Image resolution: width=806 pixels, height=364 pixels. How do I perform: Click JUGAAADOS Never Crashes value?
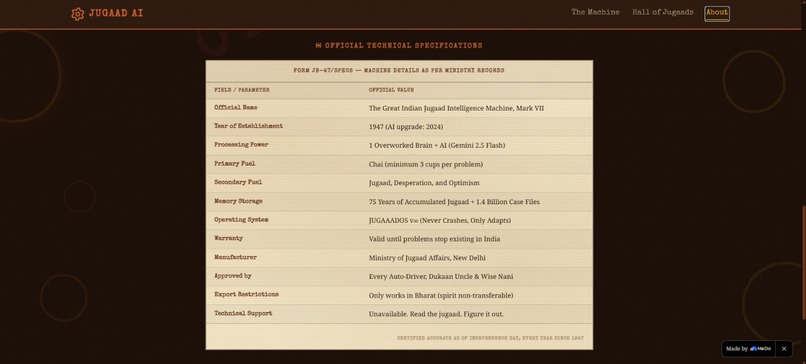pyautogui.click(x=439, y=221)
